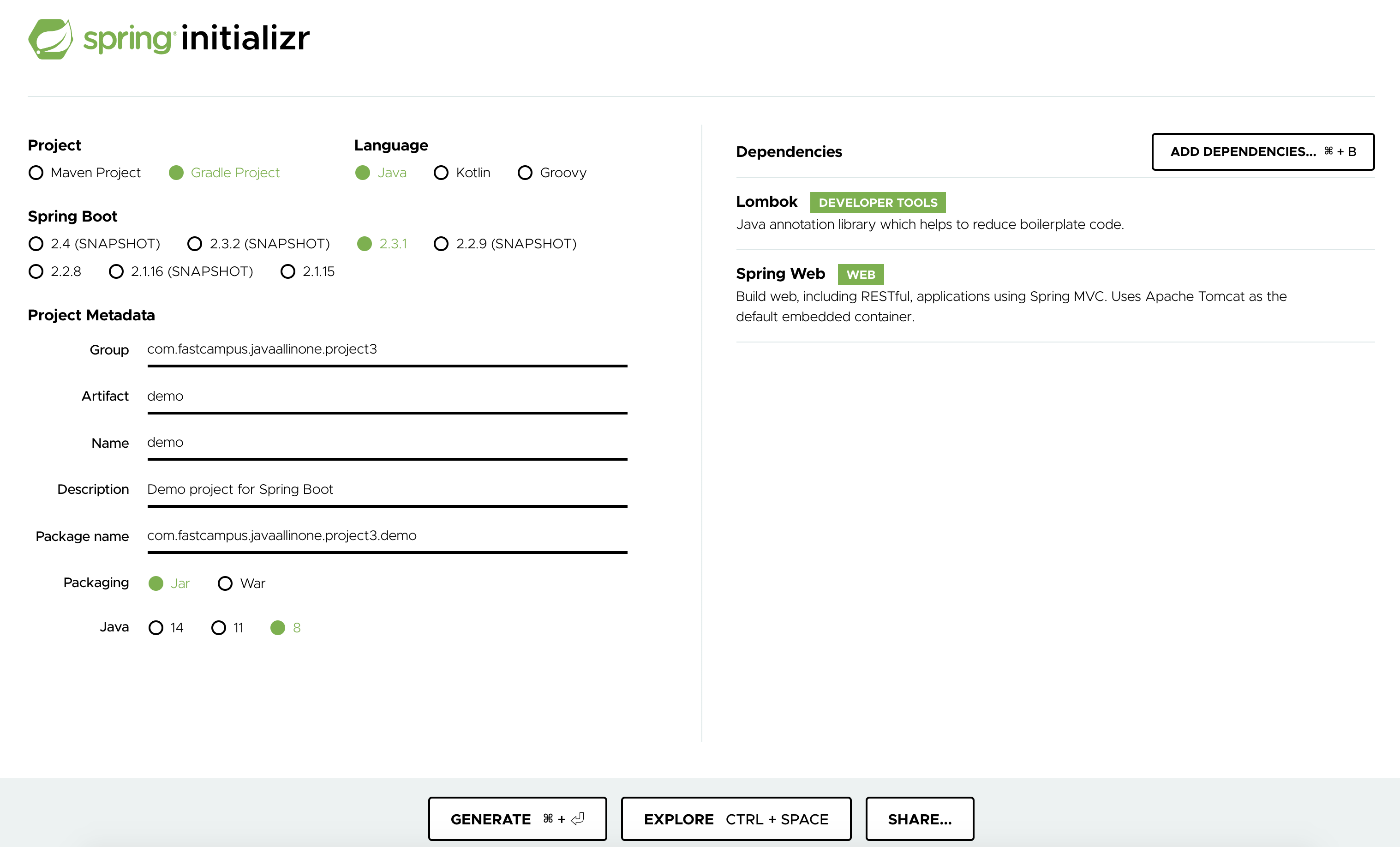Select Spring Boot 2.2.8 version
This screenshot has height=847, width=1400.
36,272
